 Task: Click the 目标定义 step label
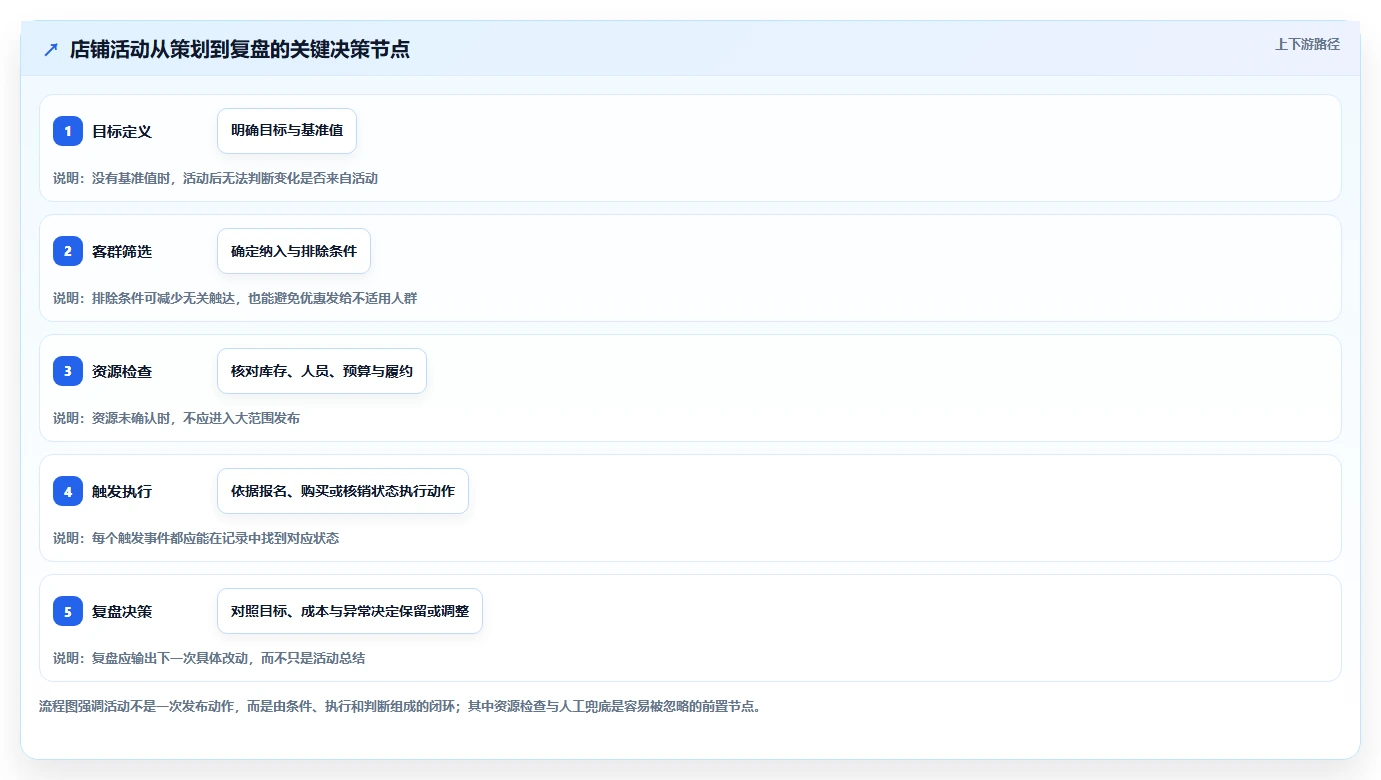tap(122, 131)
